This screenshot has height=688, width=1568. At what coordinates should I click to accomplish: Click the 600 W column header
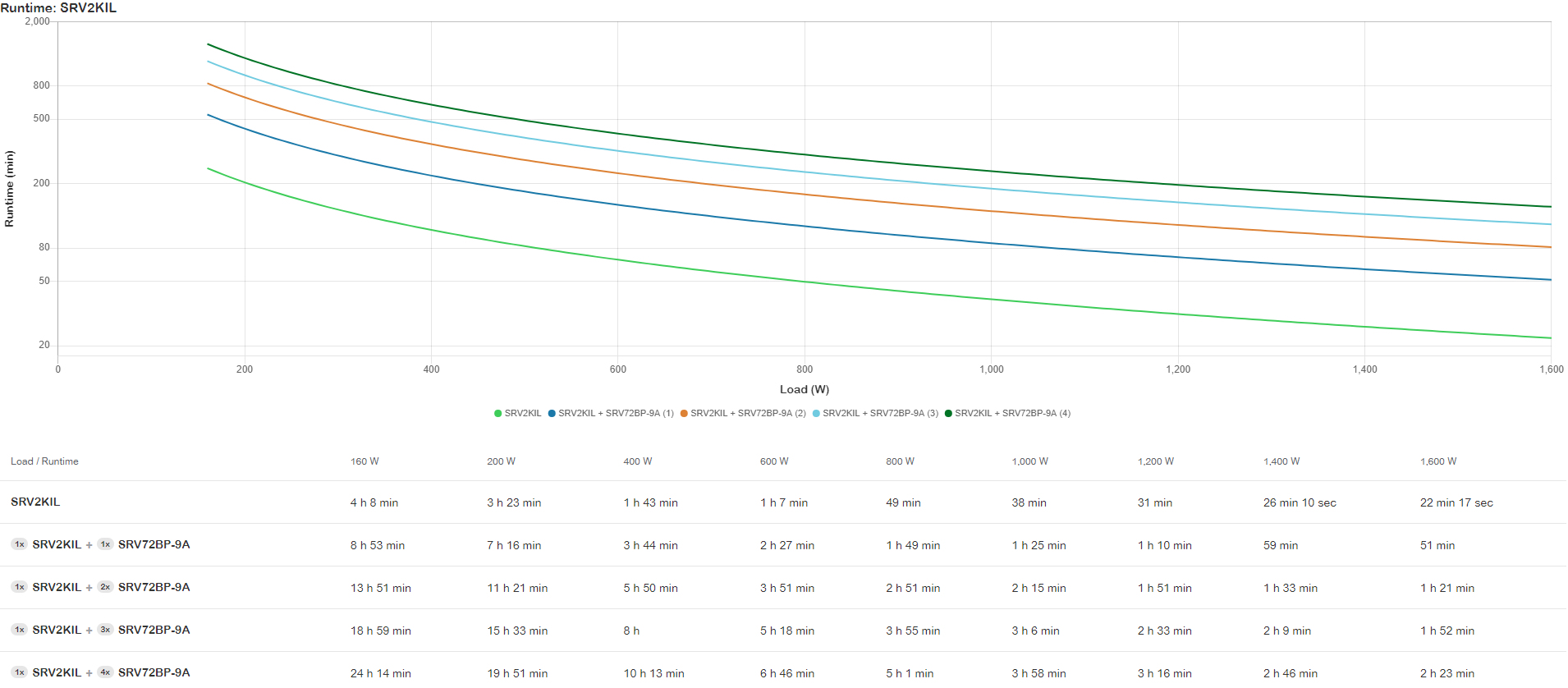click(774, 461)
